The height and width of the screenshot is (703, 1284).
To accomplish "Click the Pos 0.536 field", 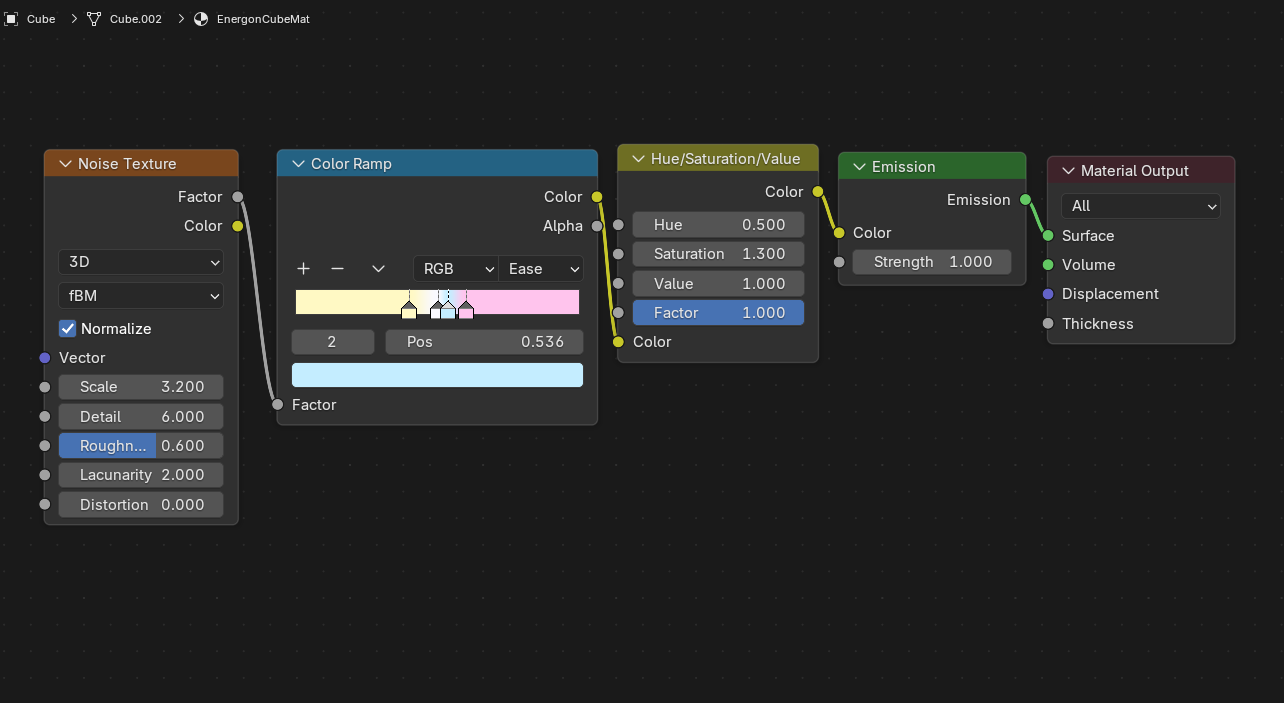I will (x=484, y=342).
